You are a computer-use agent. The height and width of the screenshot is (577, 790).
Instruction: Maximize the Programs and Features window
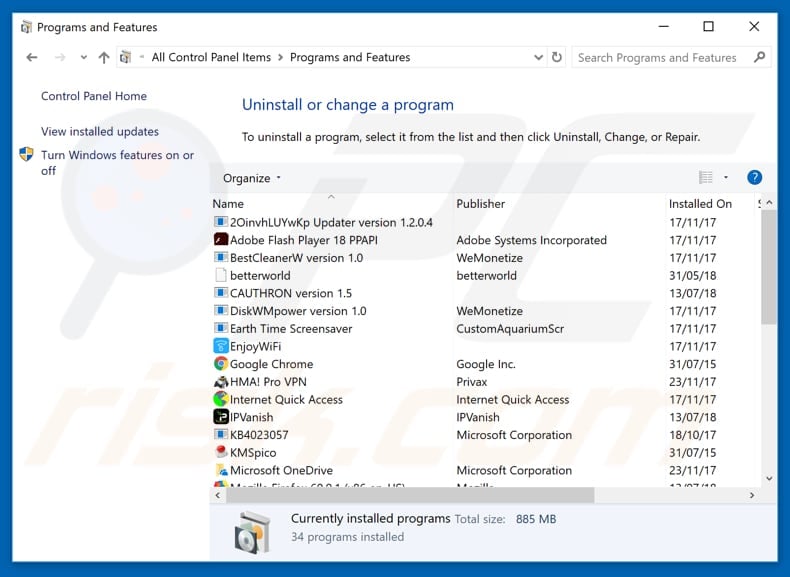coord(708,26)
